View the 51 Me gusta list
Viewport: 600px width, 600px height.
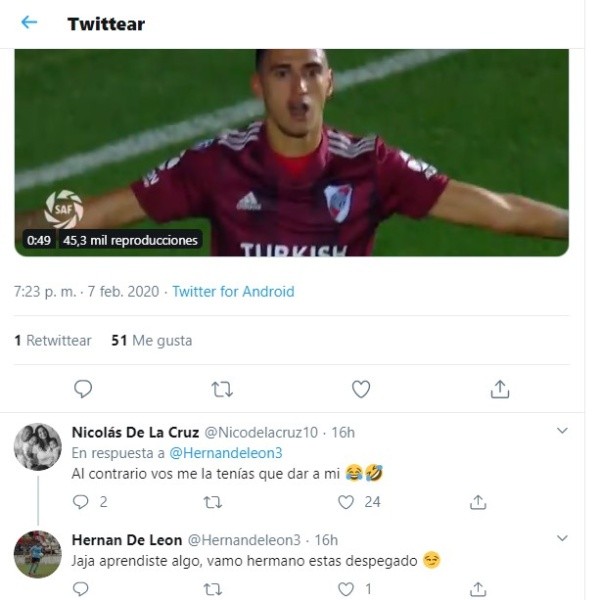pyautogui.click(x=151, y=340)
